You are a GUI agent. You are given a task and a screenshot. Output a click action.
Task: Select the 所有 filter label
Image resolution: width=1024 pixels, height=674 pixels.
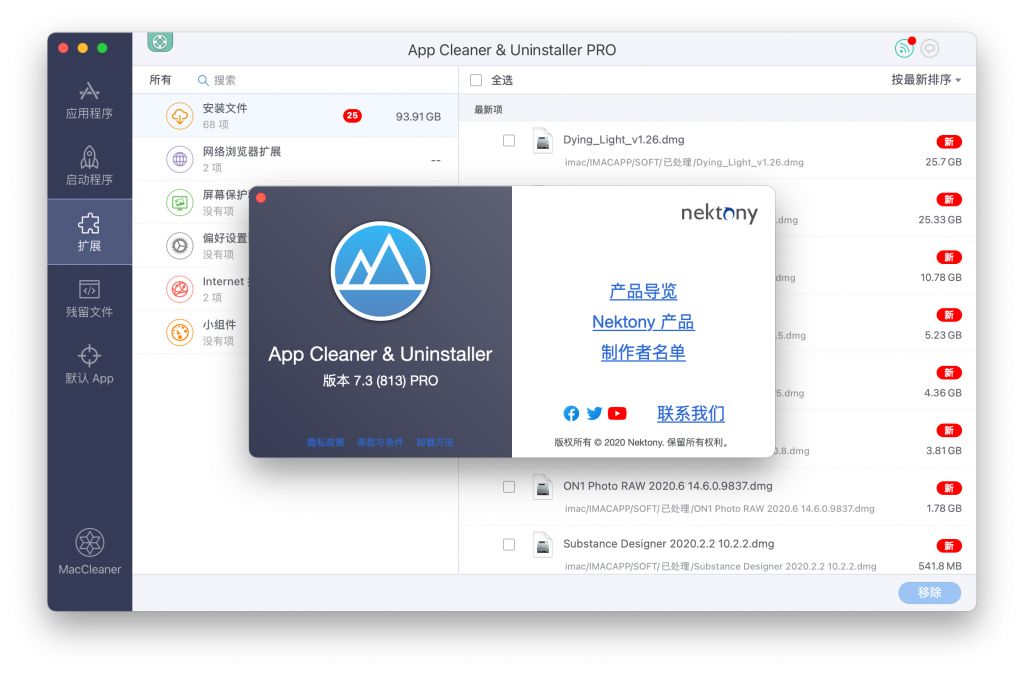click(160, 80)
